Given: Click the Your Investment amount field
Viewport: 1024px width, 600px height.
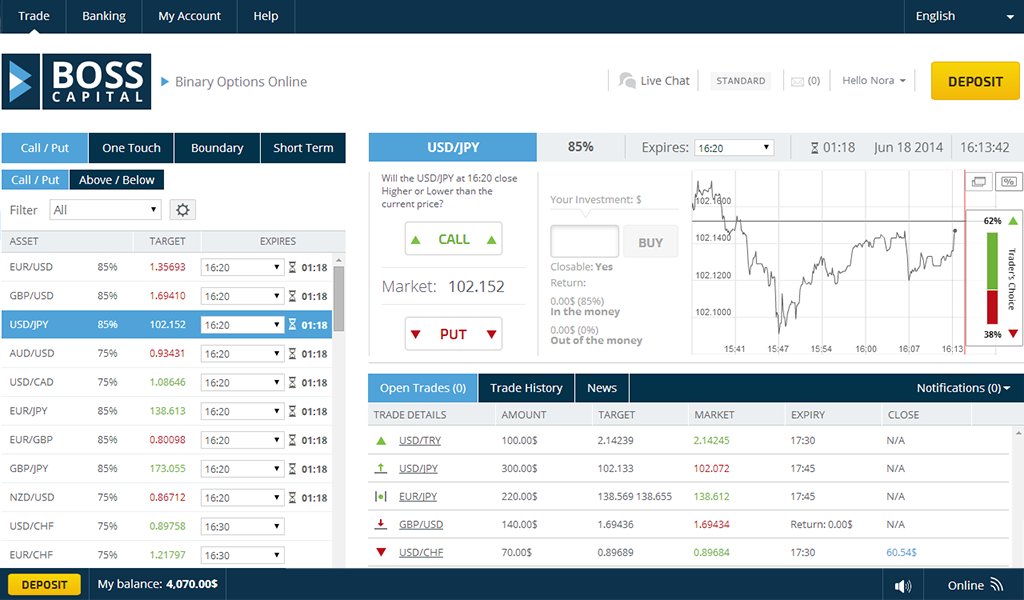Looking at the screenshot, I should (x=584, y=240).
